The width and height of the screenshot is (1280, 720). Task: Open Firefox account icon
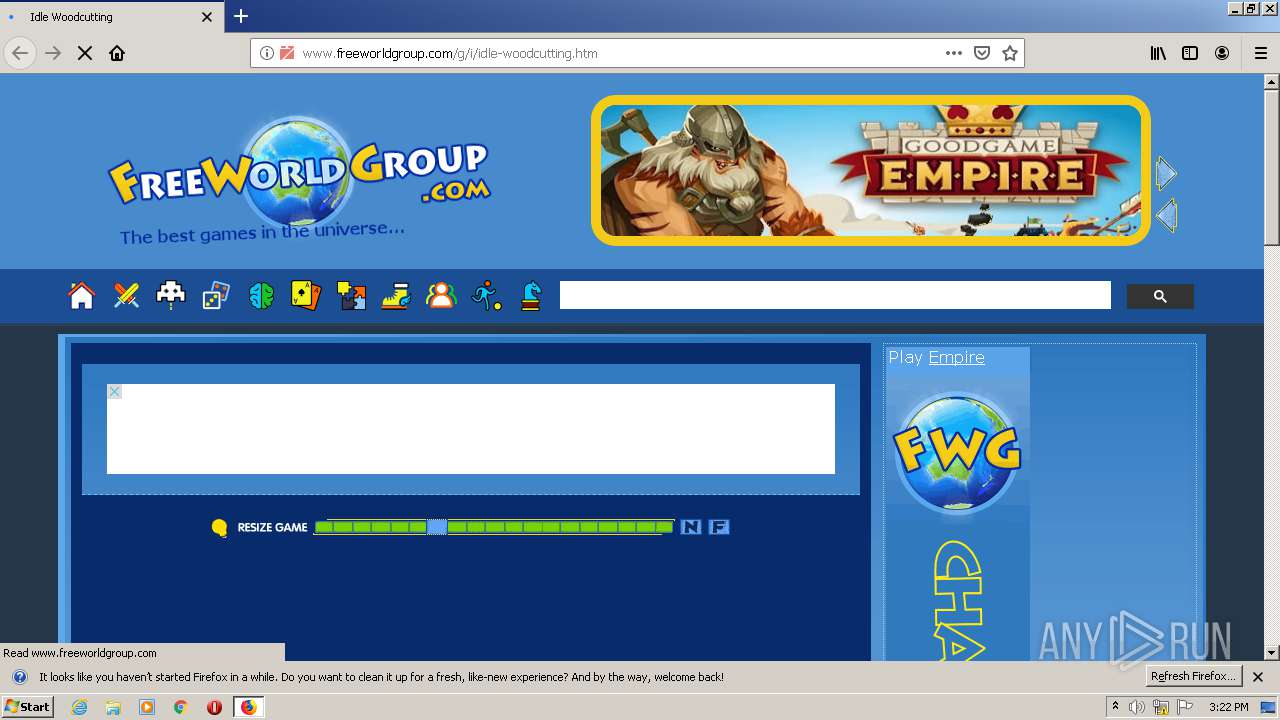click(1222, 53)
